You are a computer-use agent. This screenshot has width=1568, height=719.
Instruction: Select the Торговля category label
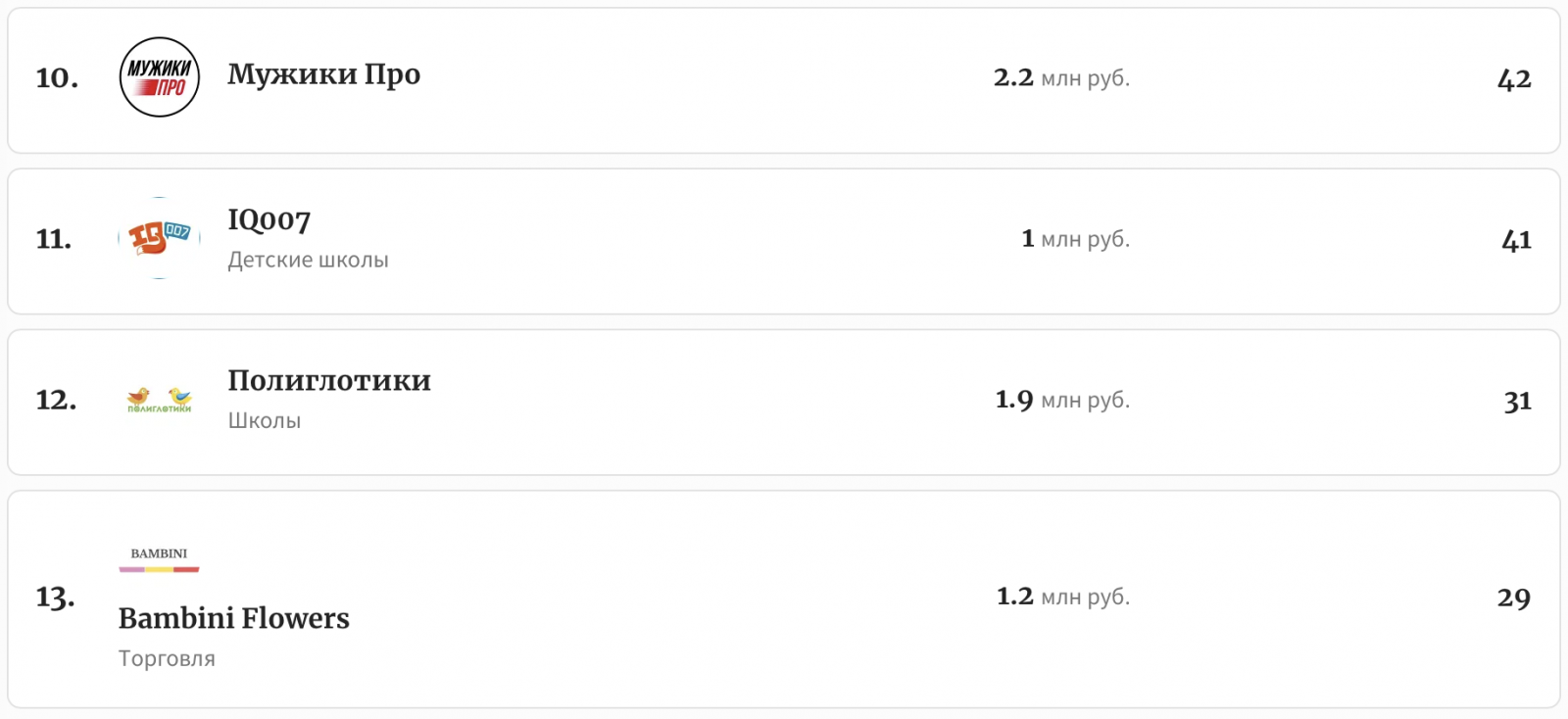[167, 658]
